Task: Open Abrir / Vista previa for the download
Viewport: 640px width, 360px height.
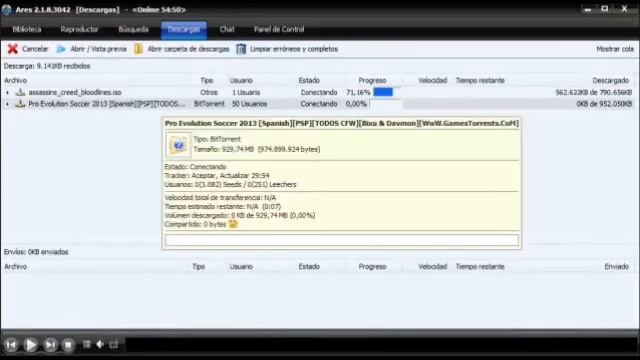Action: click(x=92, y=49)
